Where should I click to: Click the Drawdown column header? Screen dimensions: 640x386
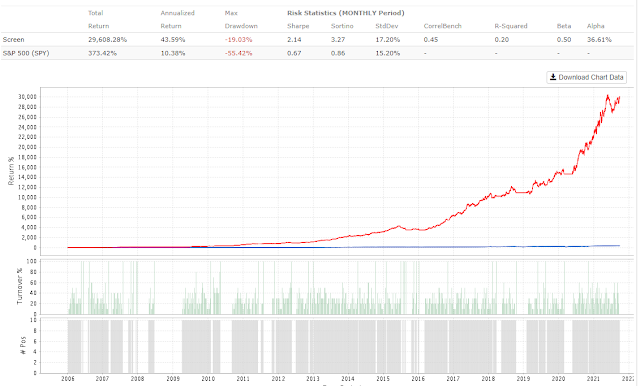(x=241, y=26)
